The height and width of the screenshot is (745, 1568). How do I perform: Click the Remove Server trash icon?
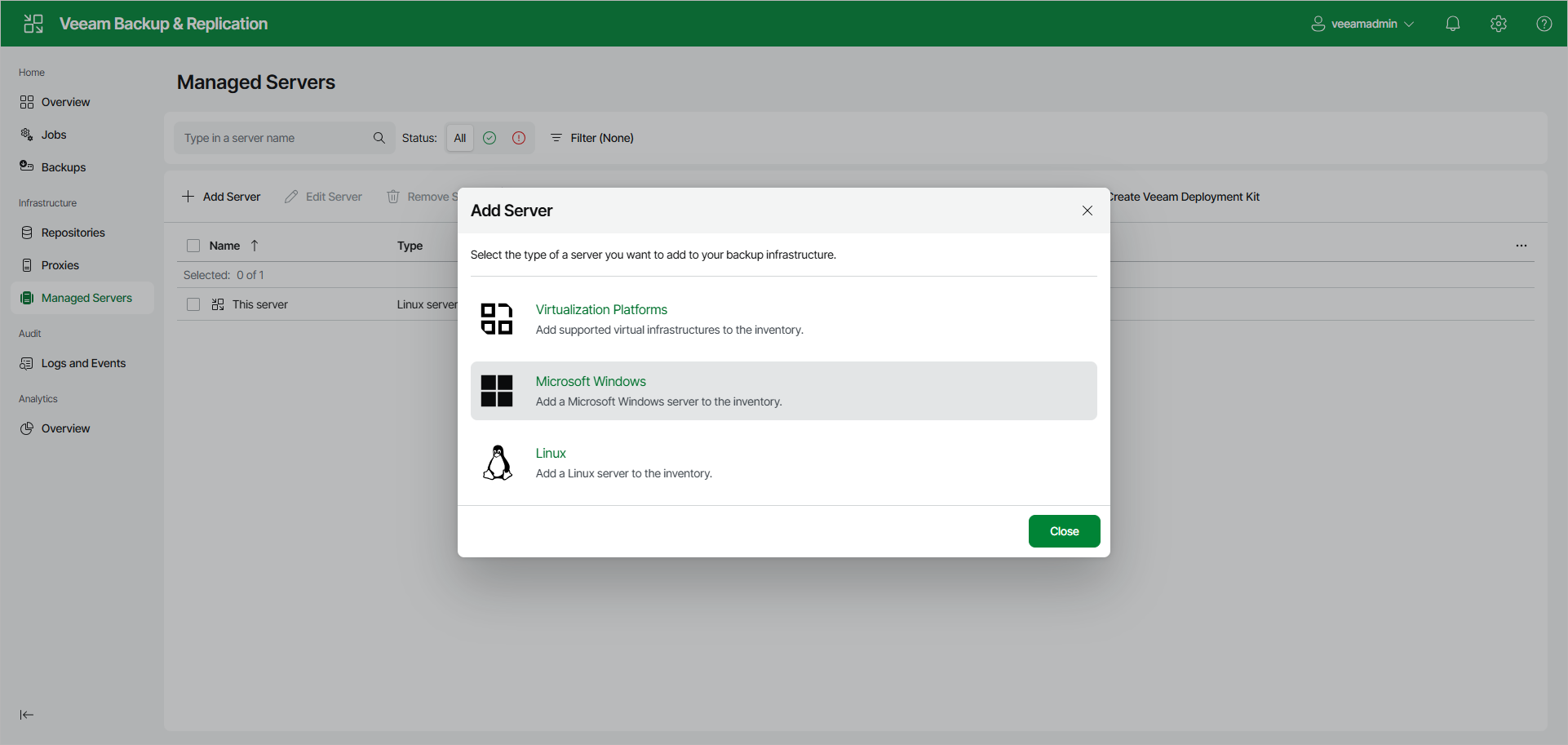tap(393, 197)
